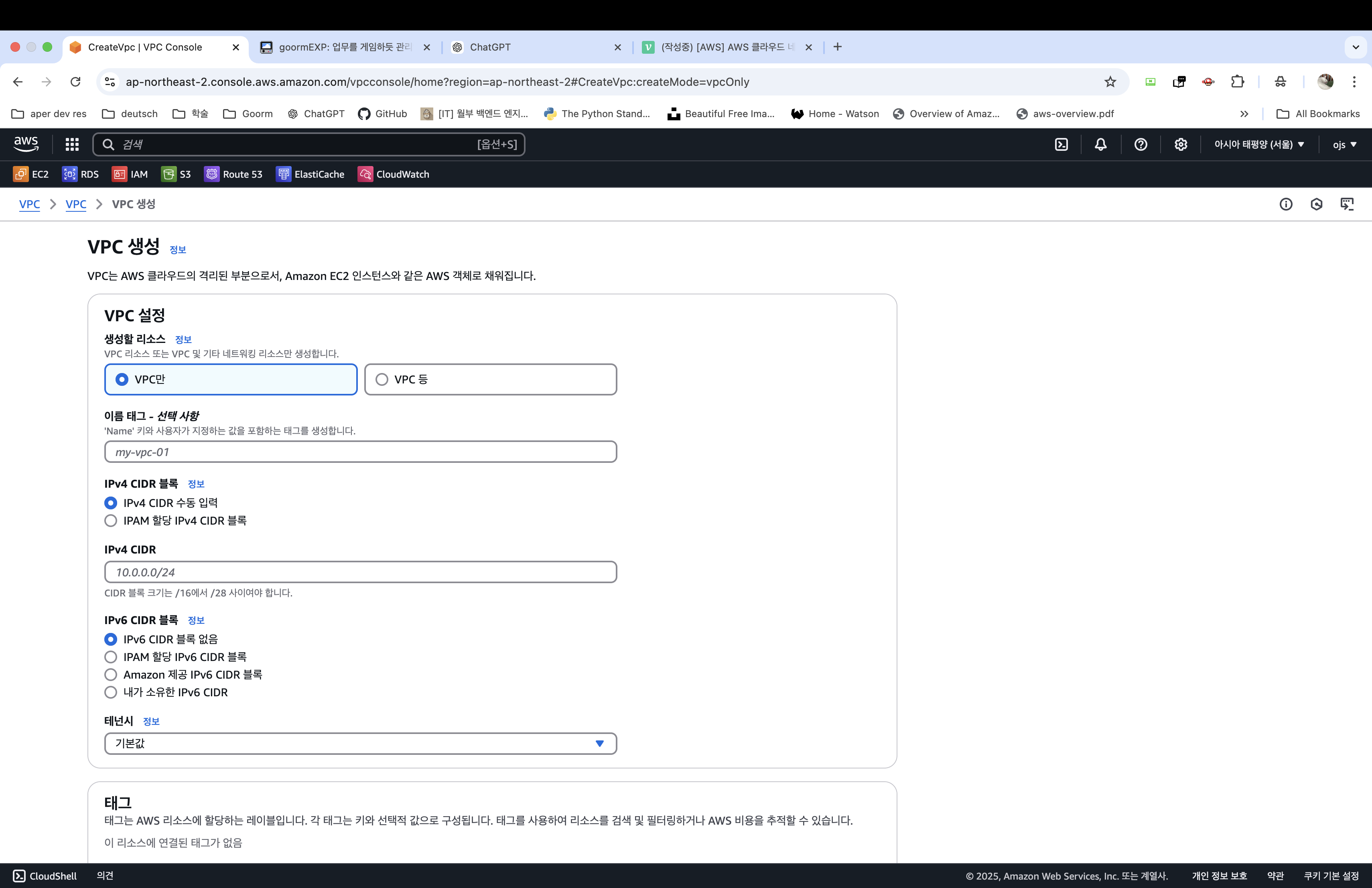
Task: Open the 'Goorm' bookmark folder
Action: click(x=248, y=114)
